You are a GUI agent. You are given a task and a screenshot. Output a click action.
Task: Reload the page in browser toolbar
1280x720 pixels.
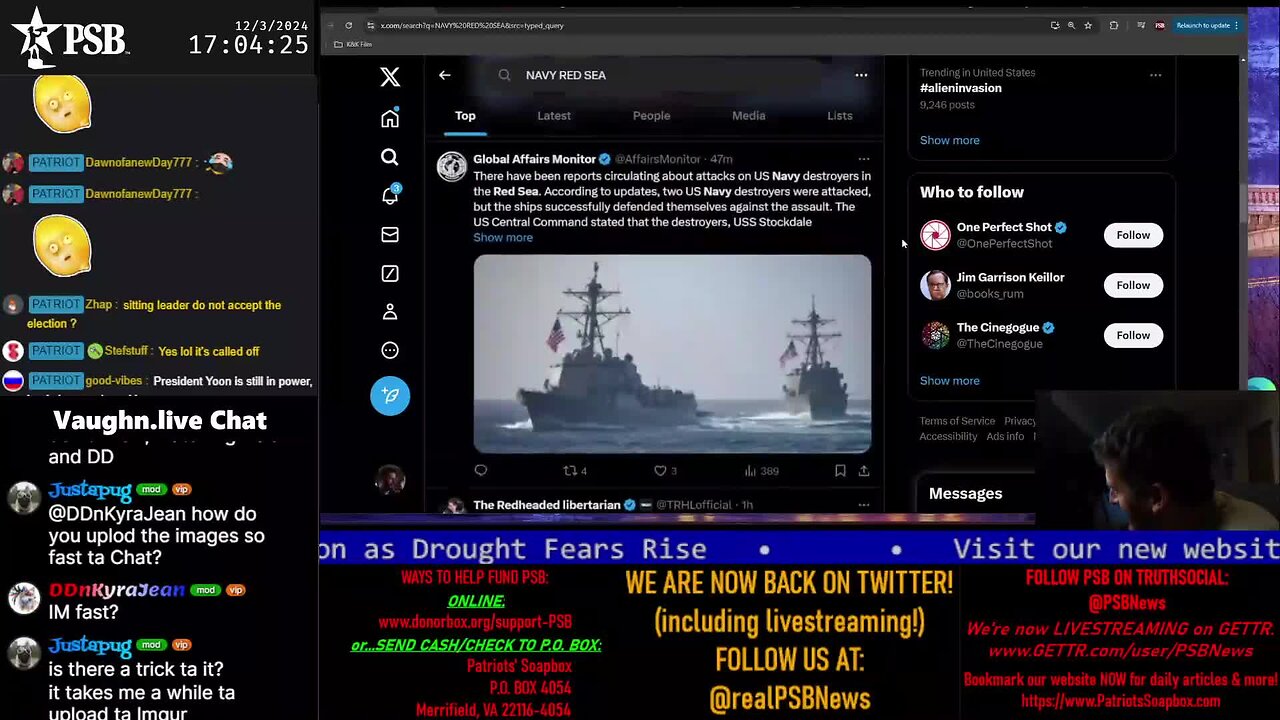pos(348,25)
